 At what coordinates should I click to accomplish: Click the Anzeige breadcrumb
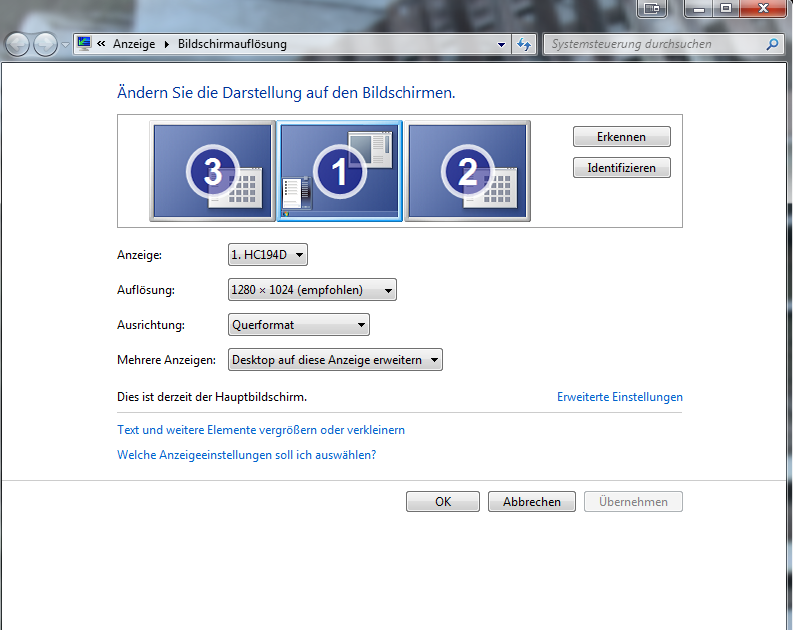[x=134, y=44]
